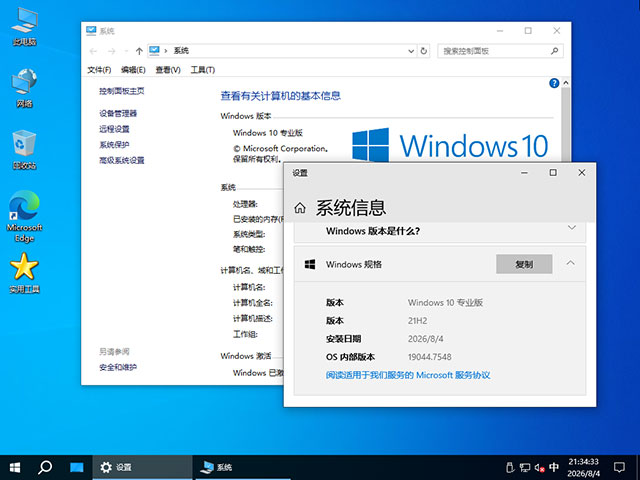This screenshot has width=640, height=480.
Task: Click forward arrow in 系统 window
Action: point(111,51)
